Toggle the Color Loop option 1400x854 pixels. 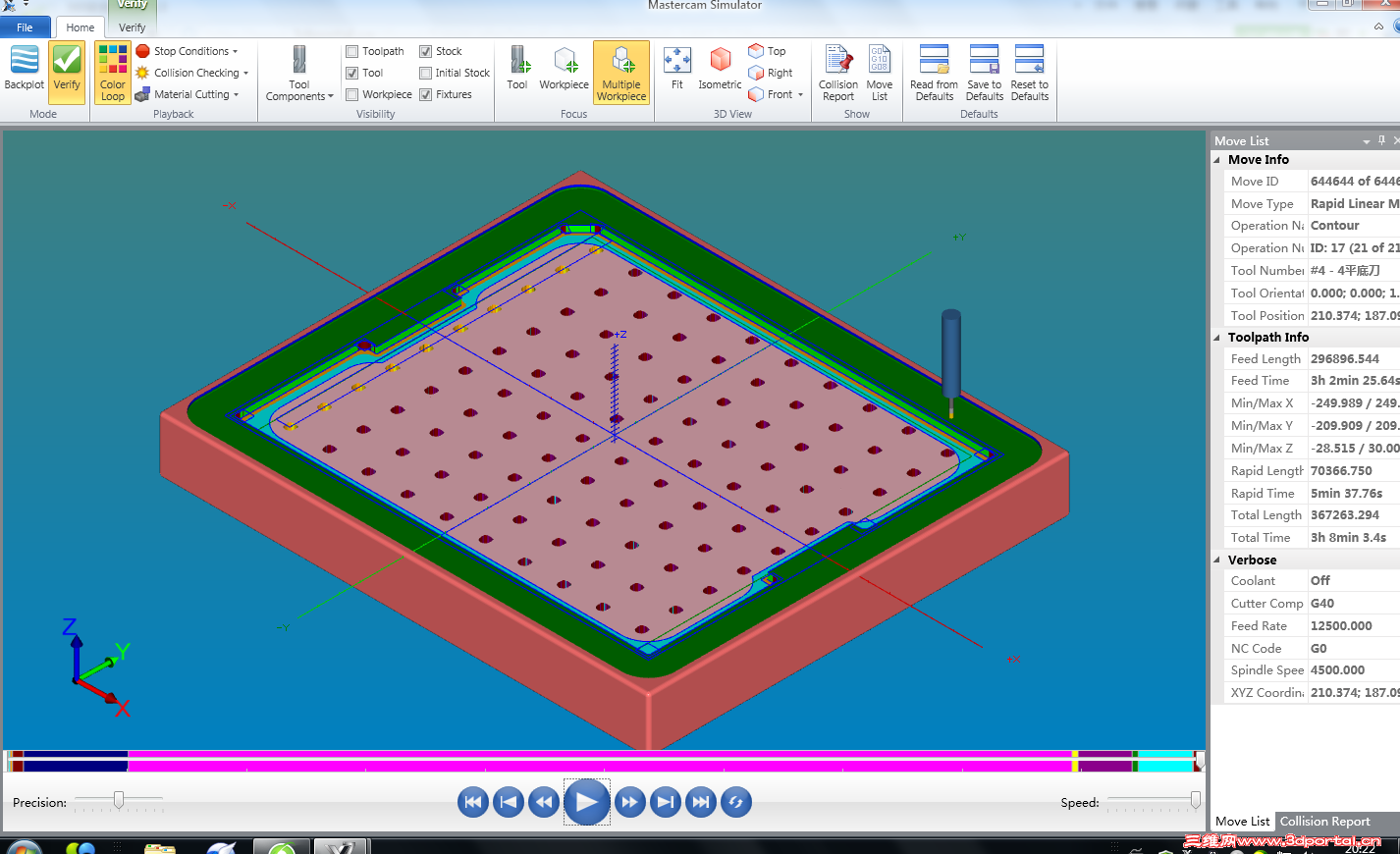pos(113,73)
